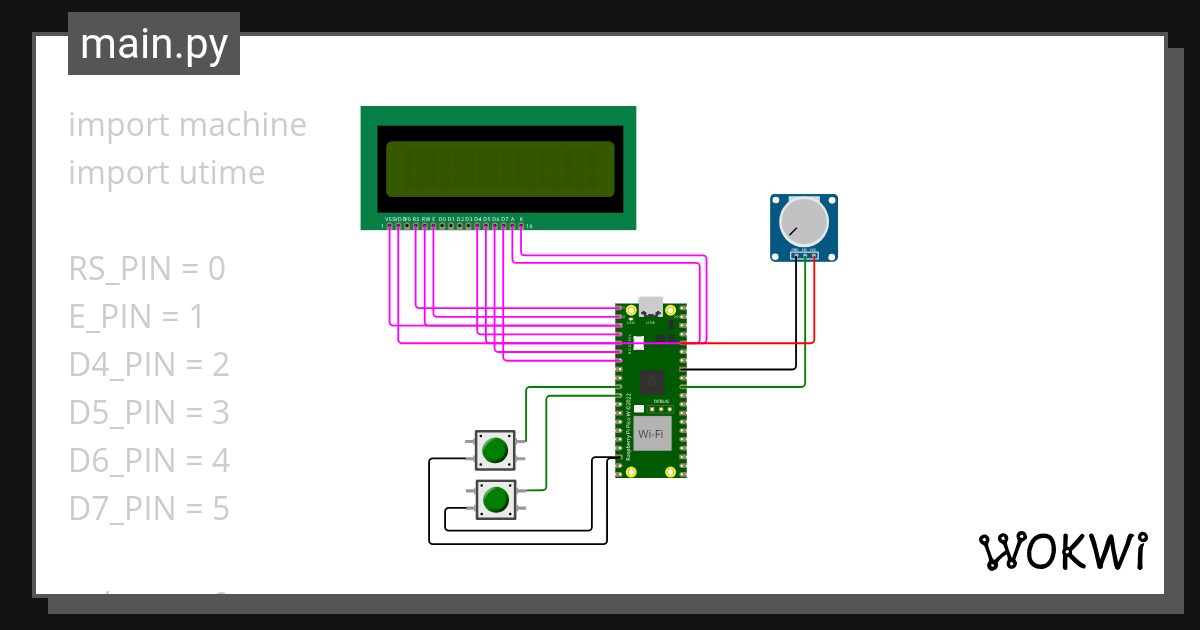
Task: Click the import machine code line
Action: tap(187, 124)
